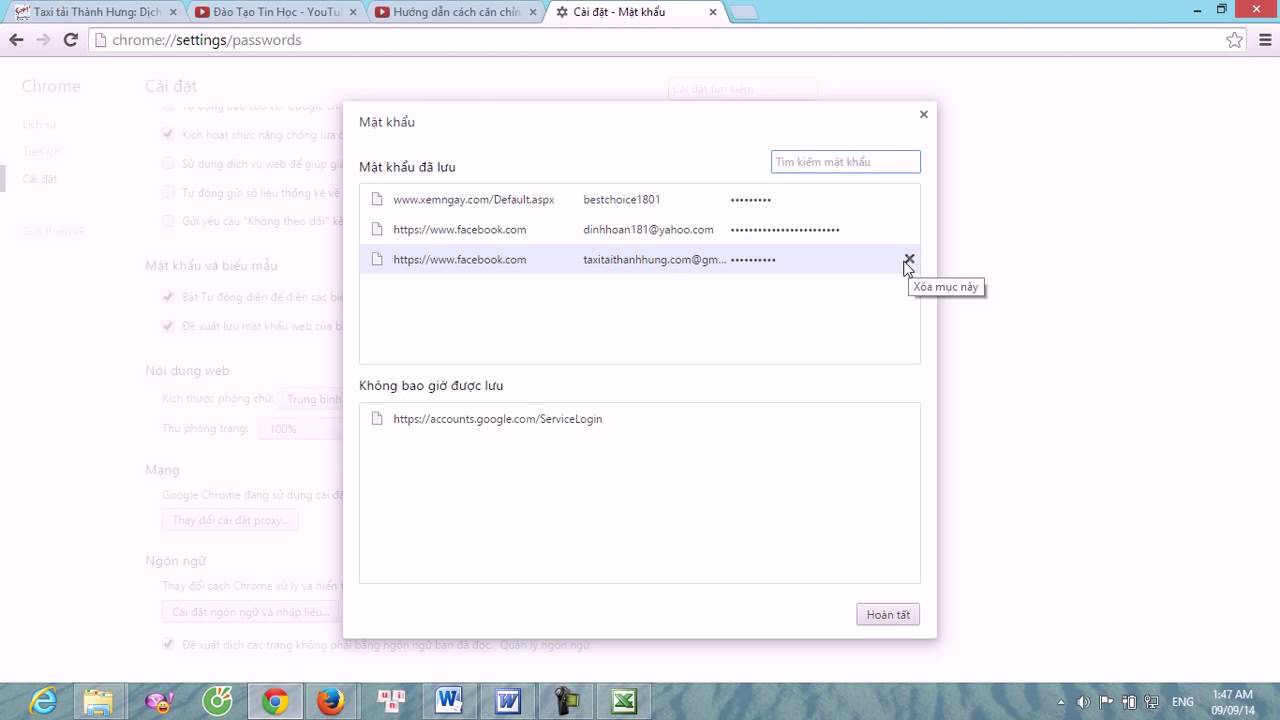Screen dimensions: 1280x720
Task: Toggle Đề xuất lưu mật khẩu web checkbox
Action: pos(169,326)
